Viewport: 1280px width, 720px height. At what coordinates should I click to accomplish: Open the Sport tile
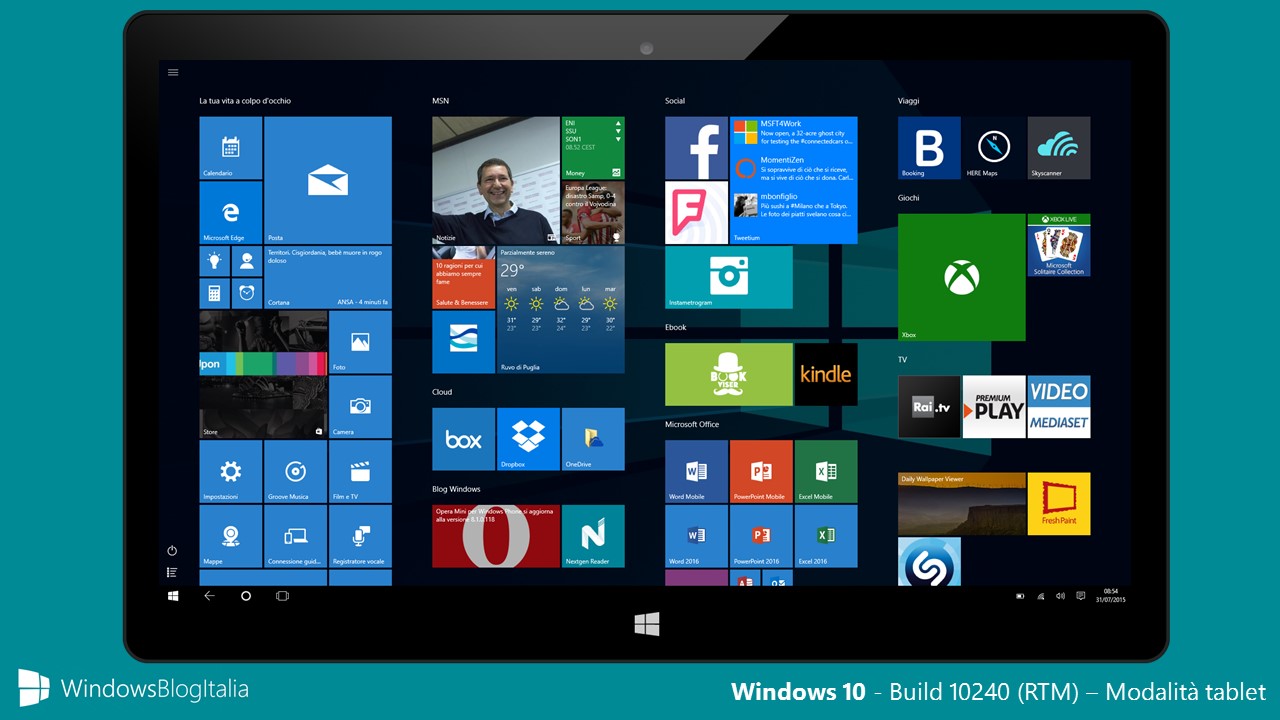click(x=593, y=212)
